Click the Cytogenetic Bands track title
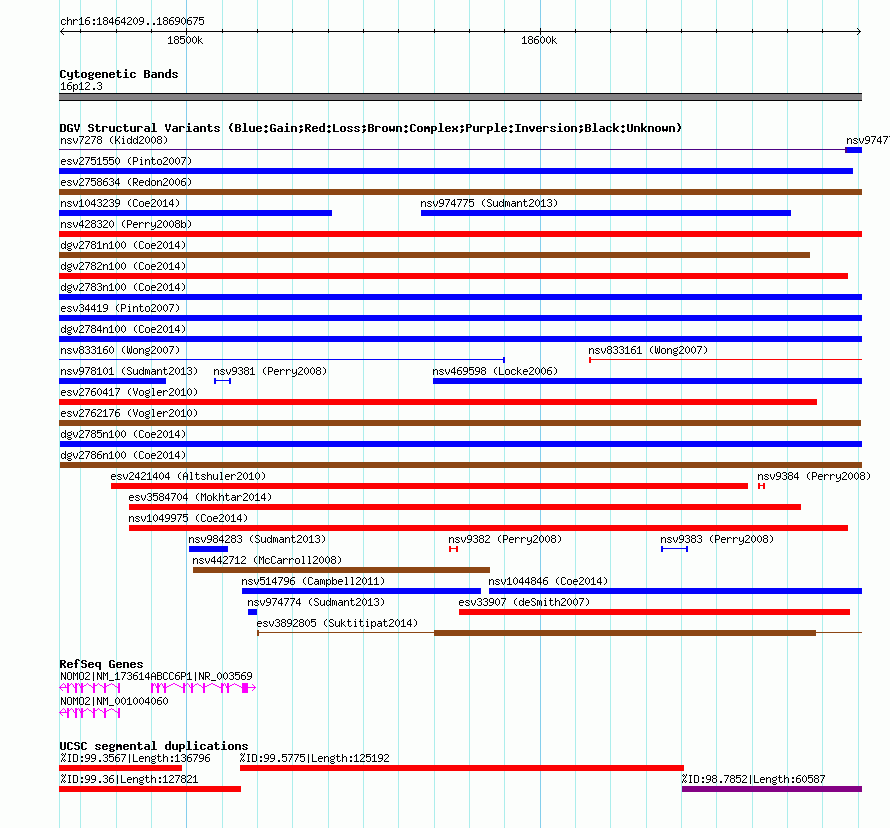 pos(119,74)
